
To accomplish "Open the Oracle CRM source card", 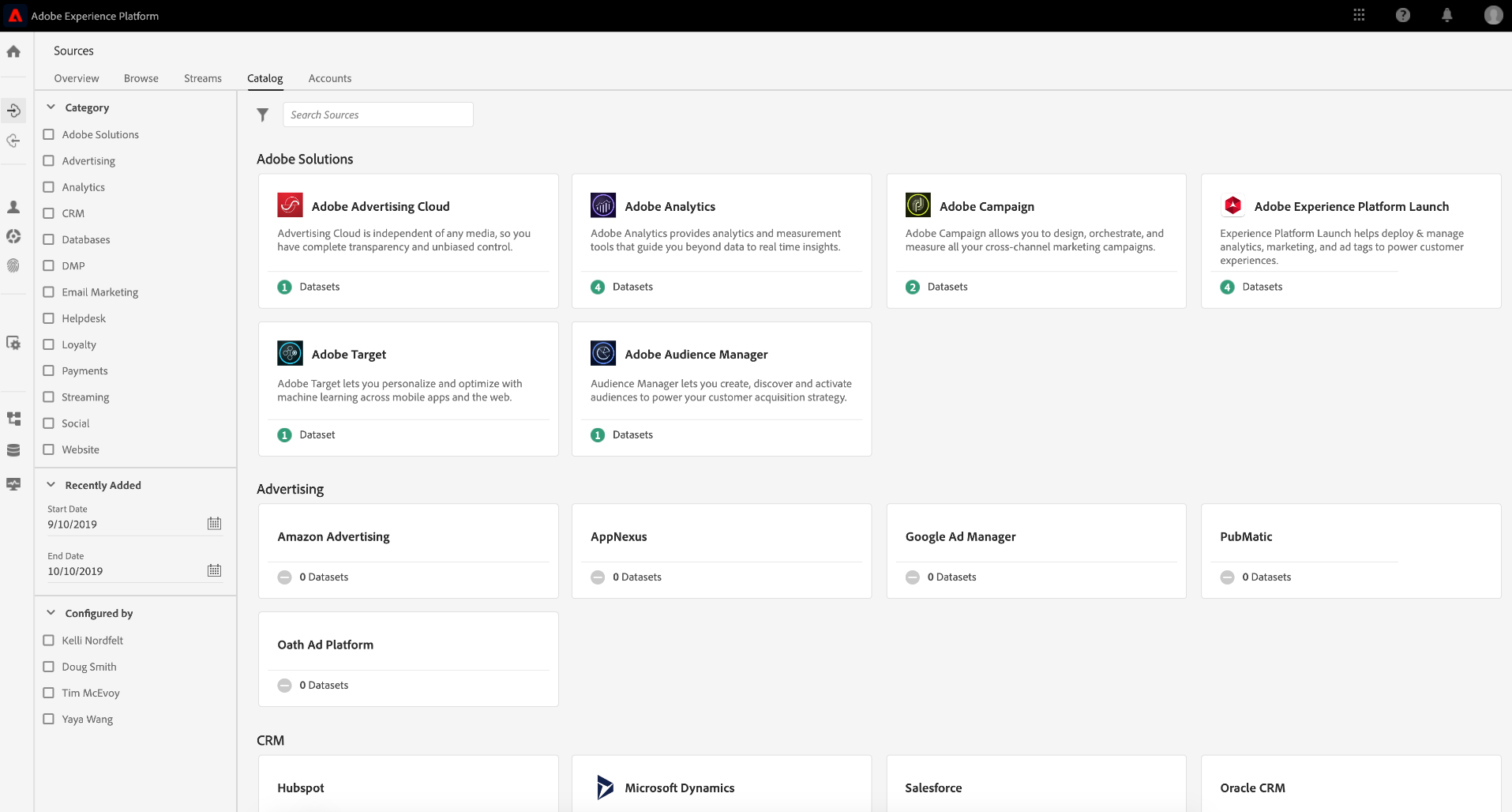I will tap(1350, 784).
